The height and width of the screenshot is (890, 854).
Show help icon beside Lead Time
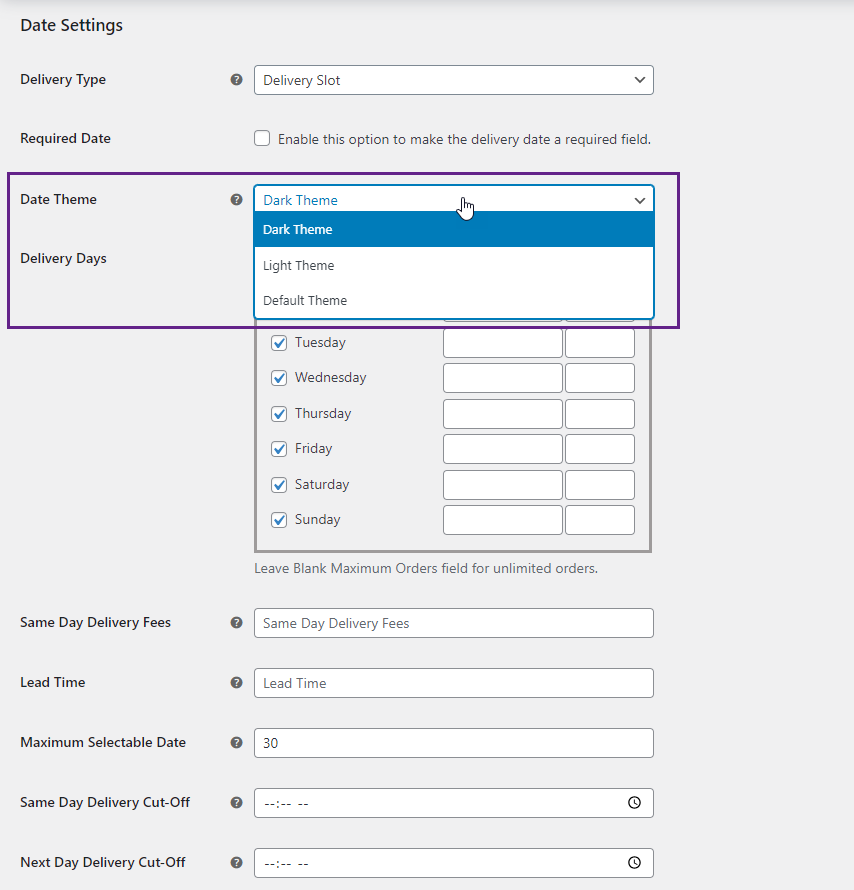pos(237,682)
